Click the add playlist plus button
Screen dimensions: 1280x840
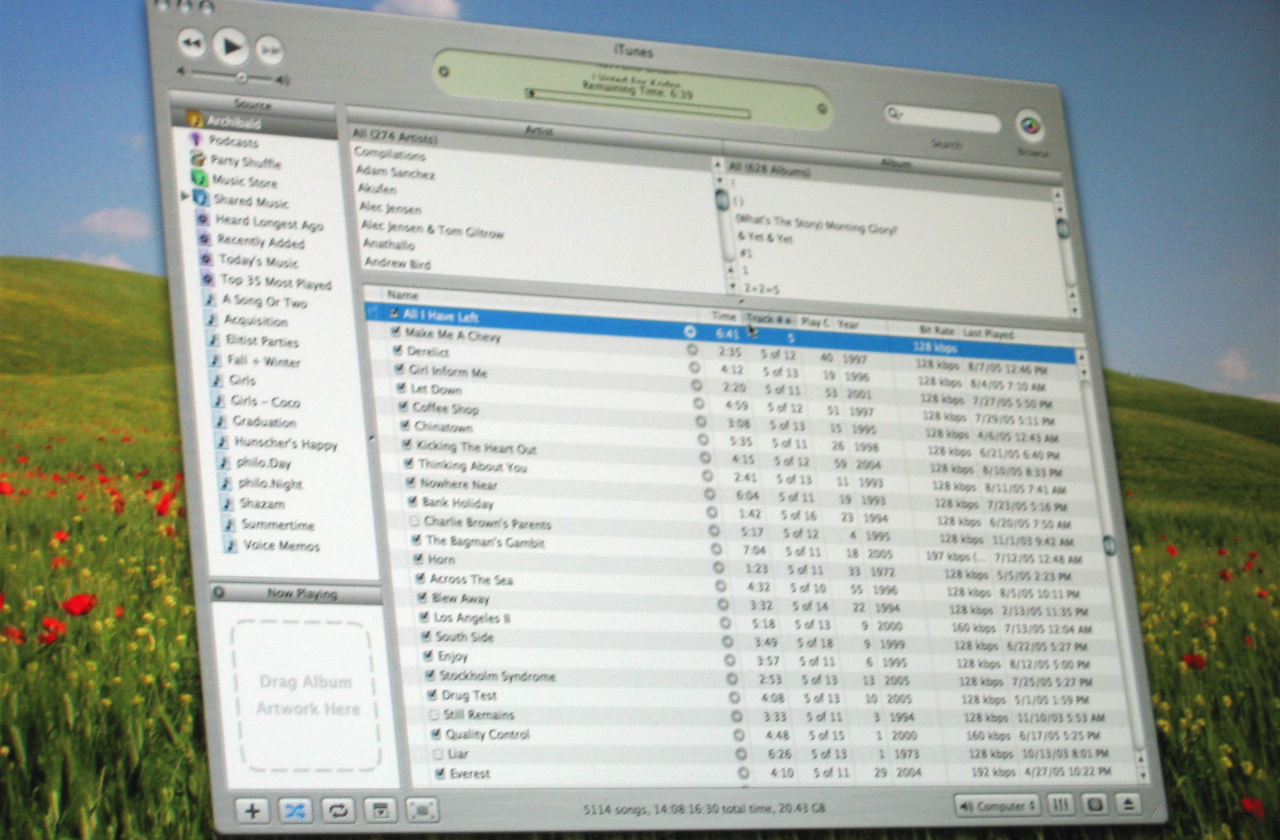pyautogui.click(x=253, y=810)
